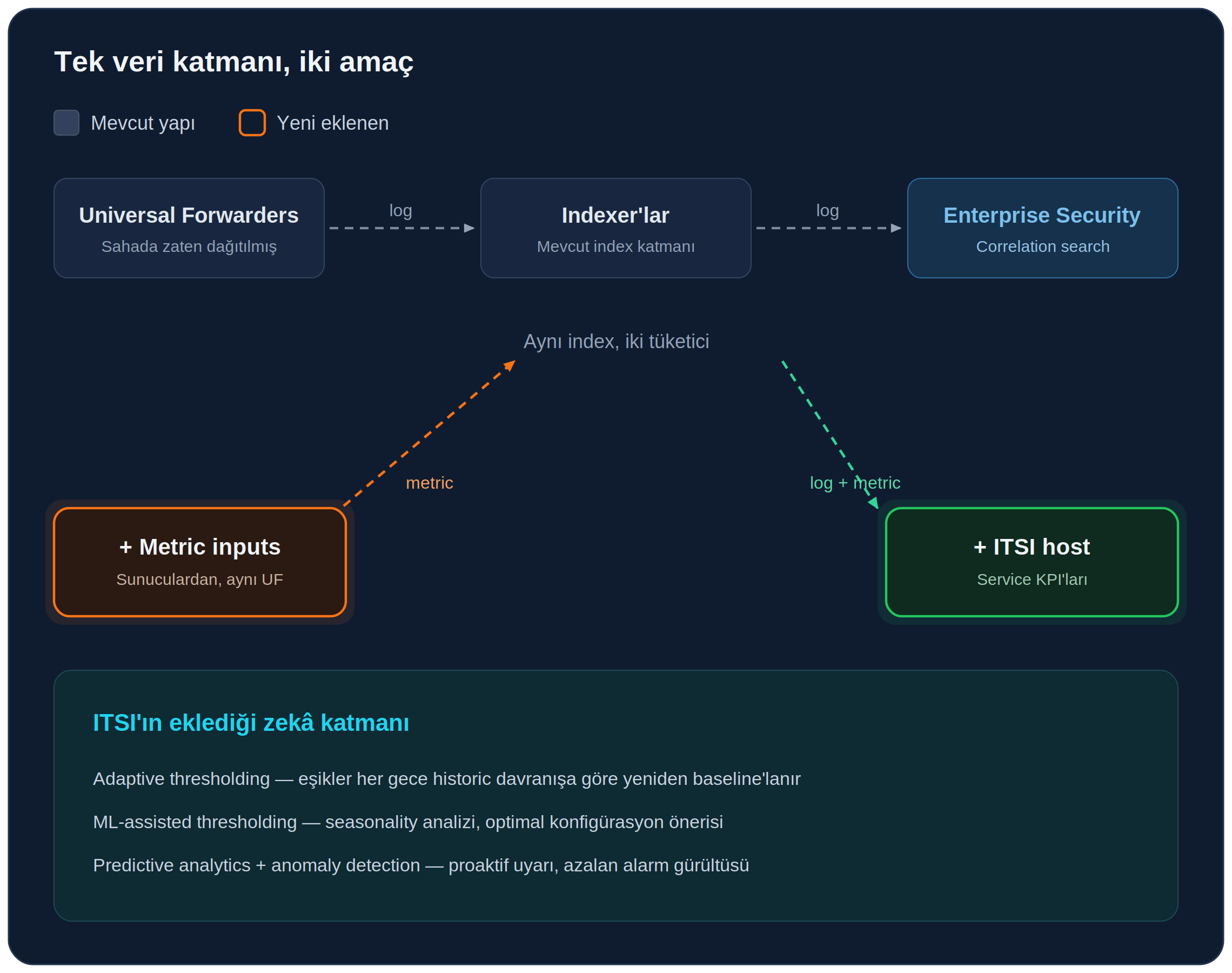Select the Indexer'lar box
The width and height of the screenshot is (1232, 973).
pos(615,228)
